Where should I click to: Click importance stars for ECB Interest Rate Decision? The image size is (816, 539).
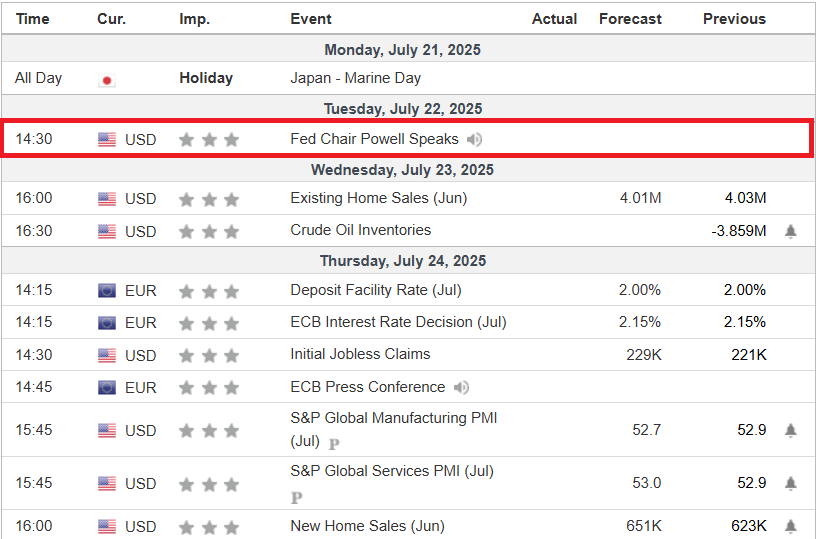click(x=209, y=323)
